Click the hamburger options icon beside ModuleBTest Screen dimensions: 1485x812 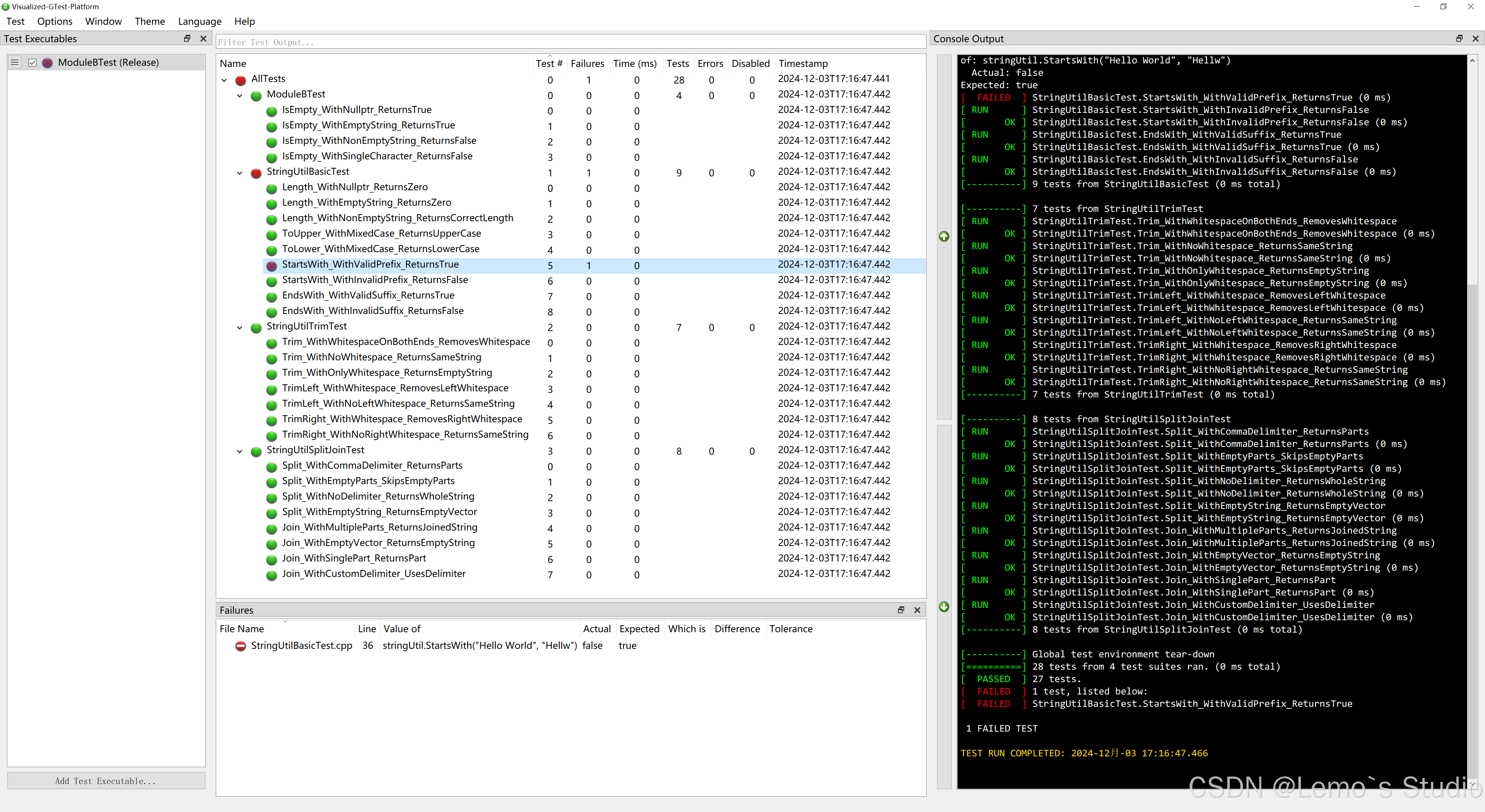click(15, 62)
